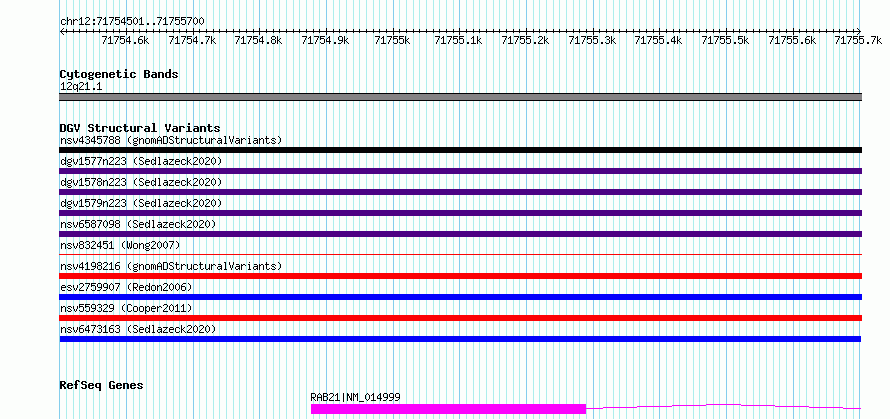The width and height of the screenshot is (890, 419).
Task: Click the purple dgv1577n223 variant bar
Action: [460, 171]
